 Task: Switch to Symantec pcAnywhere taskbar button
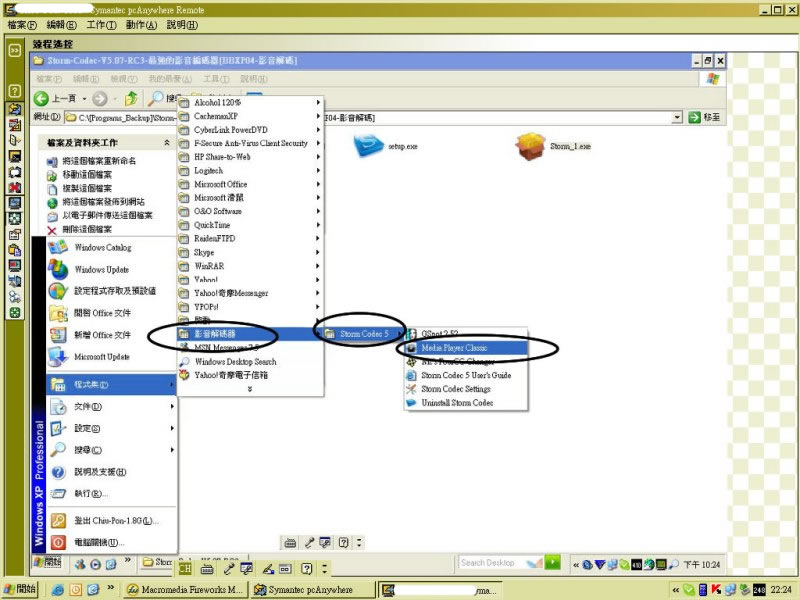[x=312, y=589]
